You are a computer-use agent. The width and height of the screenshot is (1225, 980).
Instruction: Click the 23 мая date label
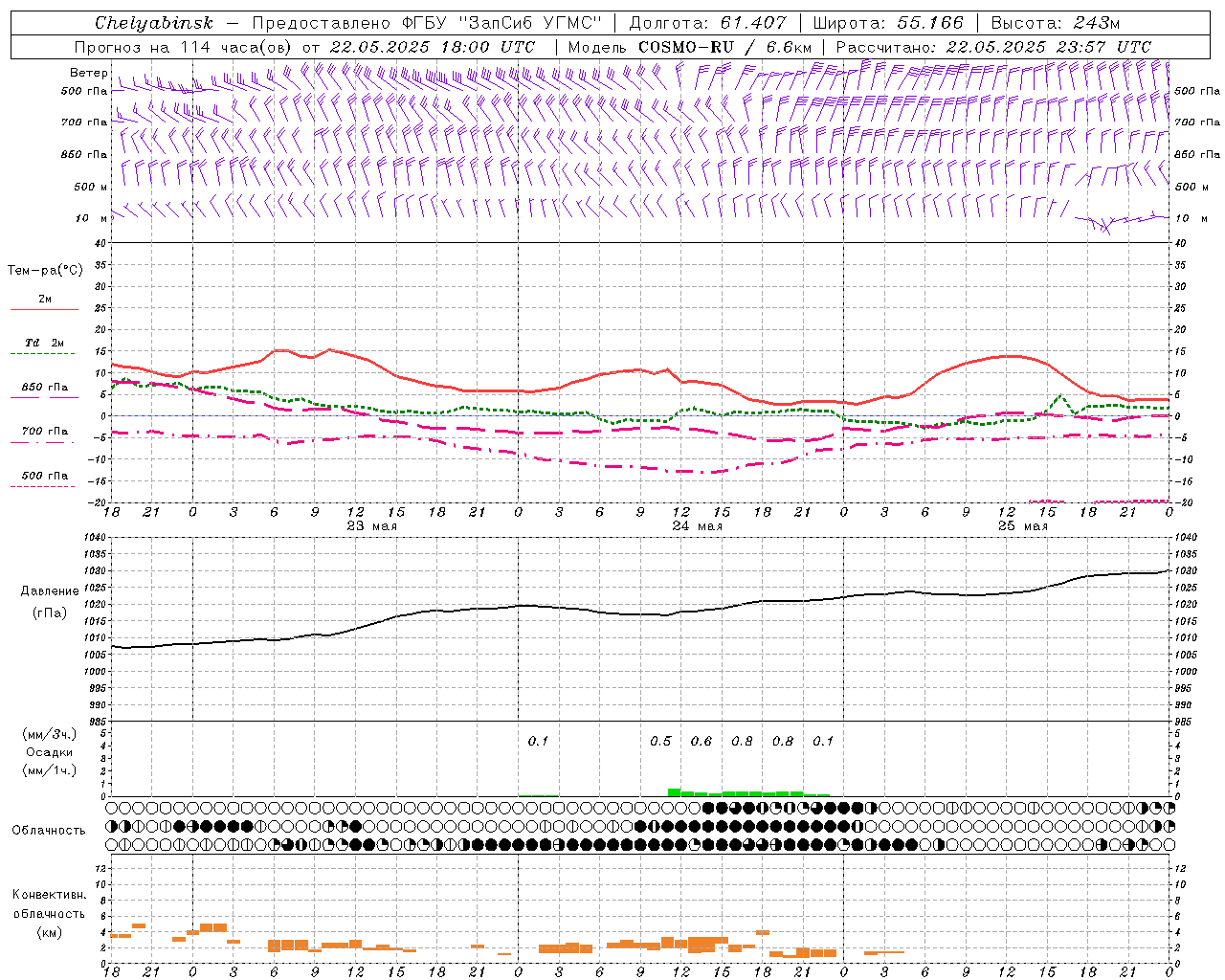pyautogui.click(x=371, y=526)
